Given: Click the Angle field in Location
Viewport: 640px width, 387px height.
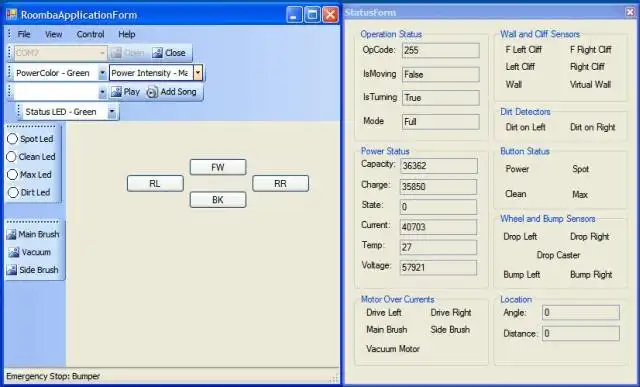Looking at the screenshot, I should 581,313.
